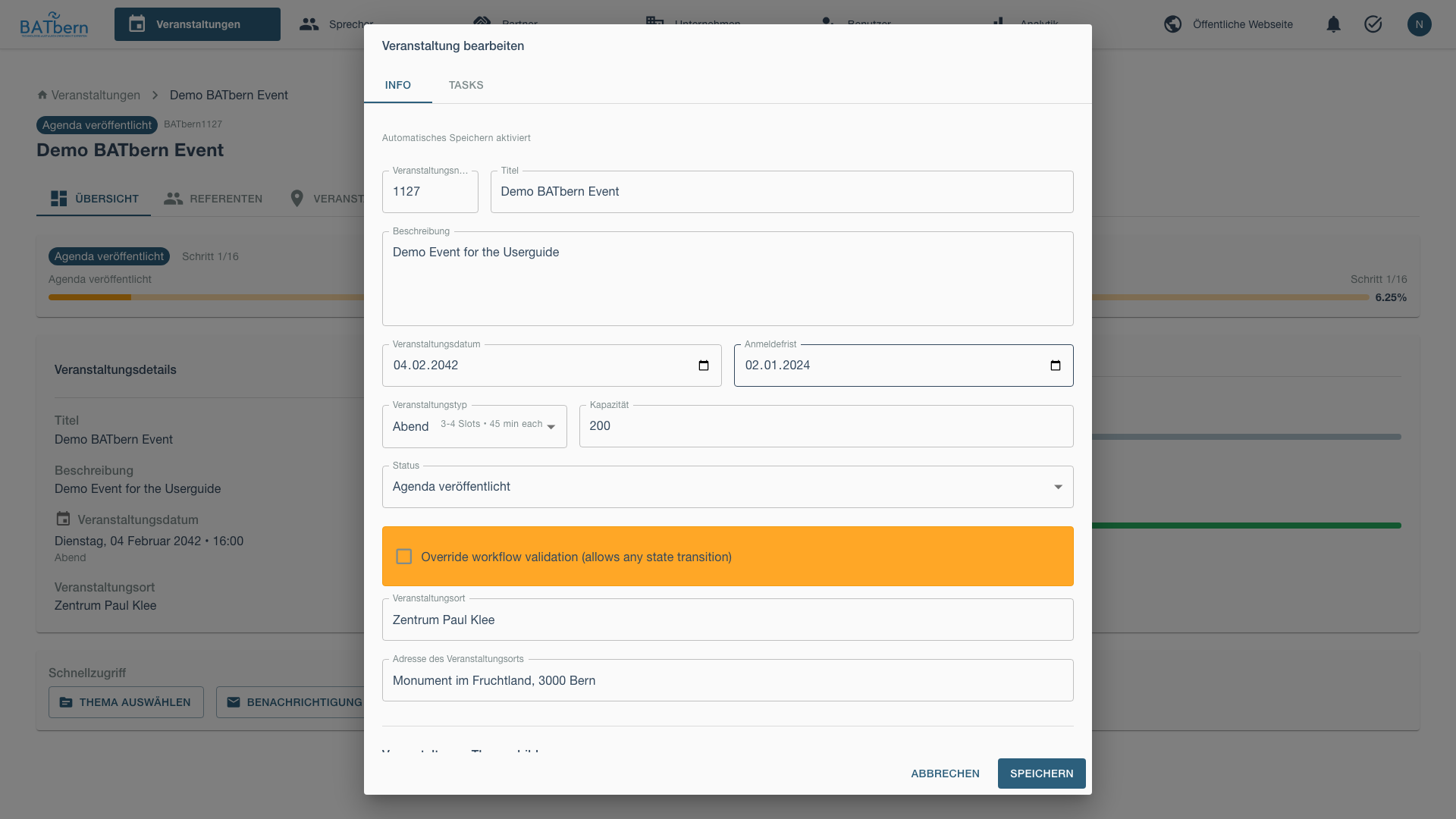
Task: Click the Kapazität field showing 200
Action: (x=826, y=426)
